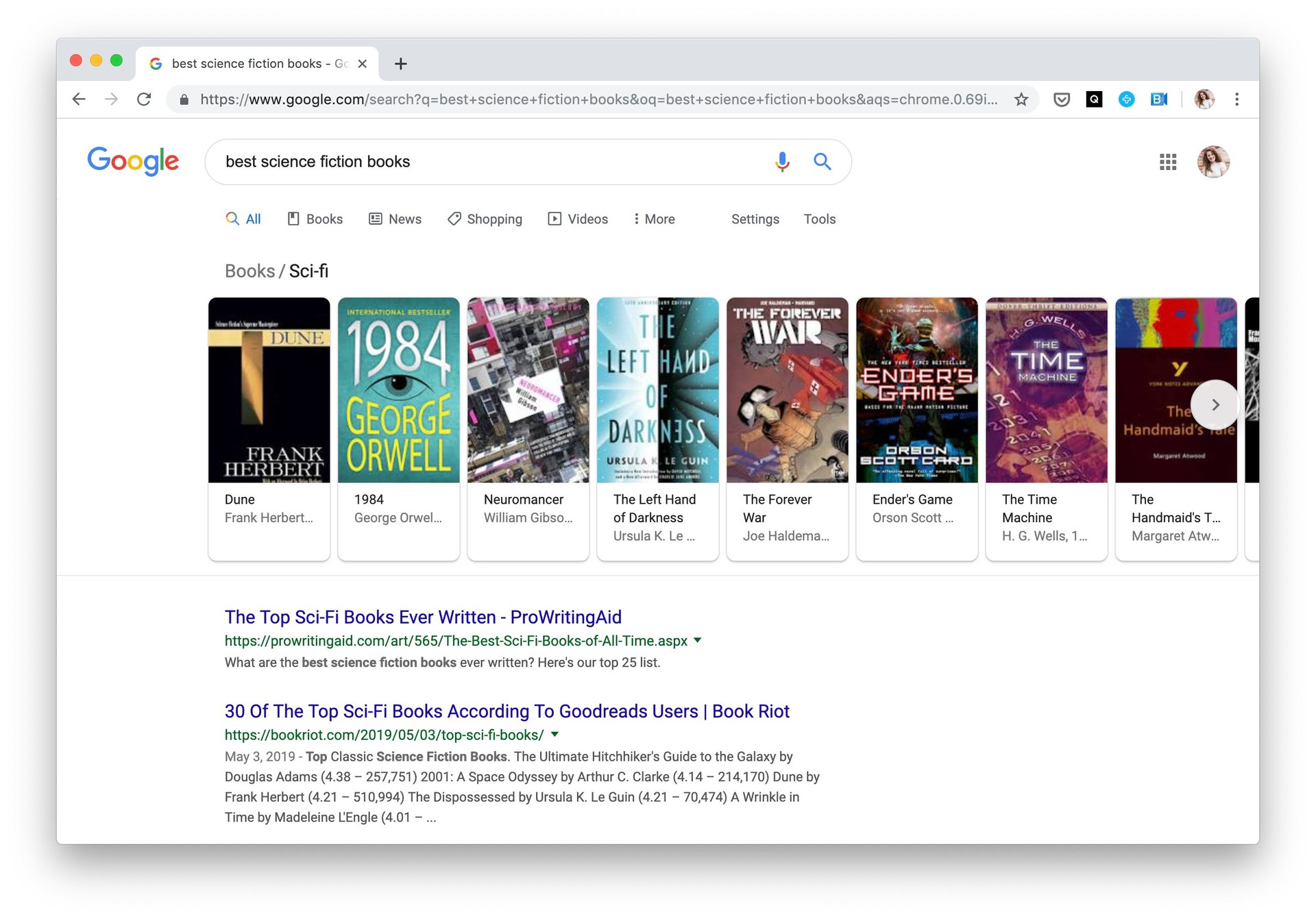Viewport: 1316px width, 919px height.
Task: Open the 1984 George Orwell cover
Action: (x=399, y=390)
